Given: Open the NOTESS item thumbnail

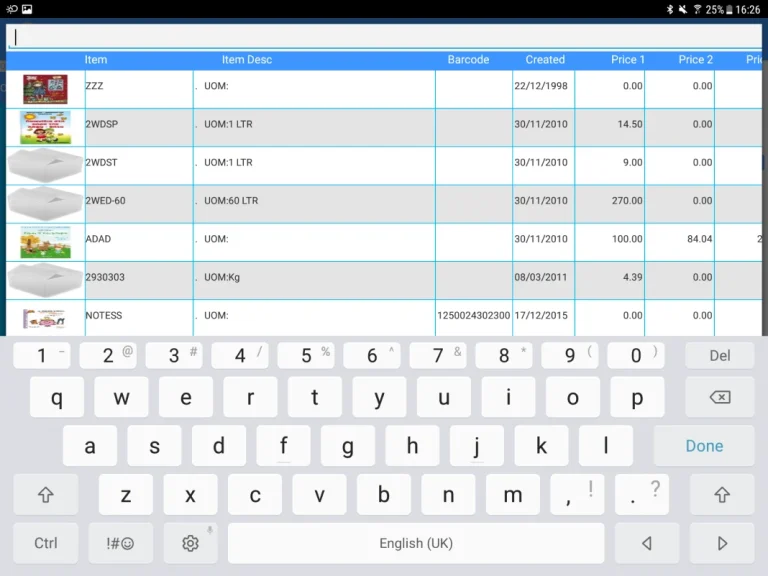Looking at the screenshot, I should coord(44,318).
